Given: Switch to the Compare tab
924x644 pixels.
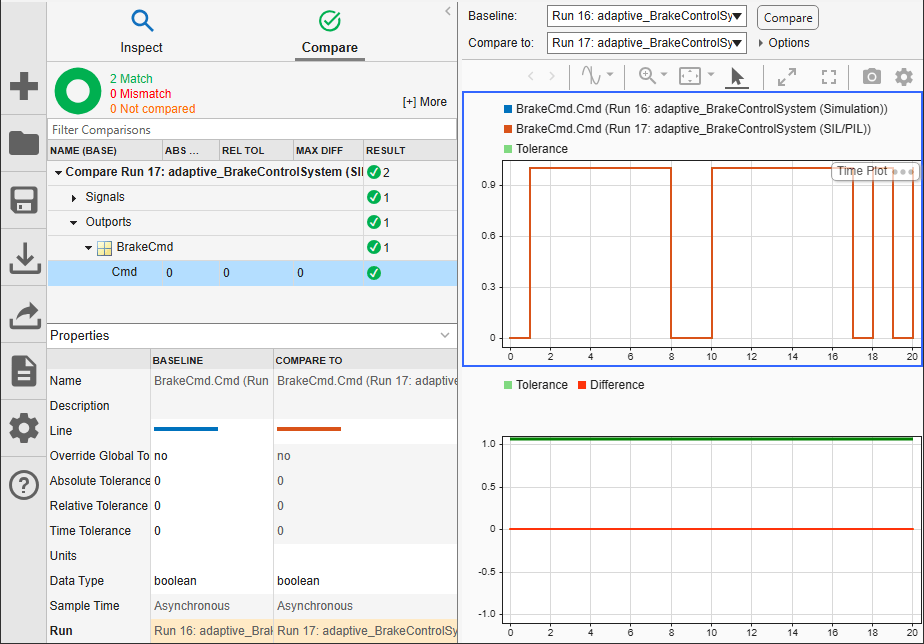Looking at the screenshot, I should [x=329, y=32].
